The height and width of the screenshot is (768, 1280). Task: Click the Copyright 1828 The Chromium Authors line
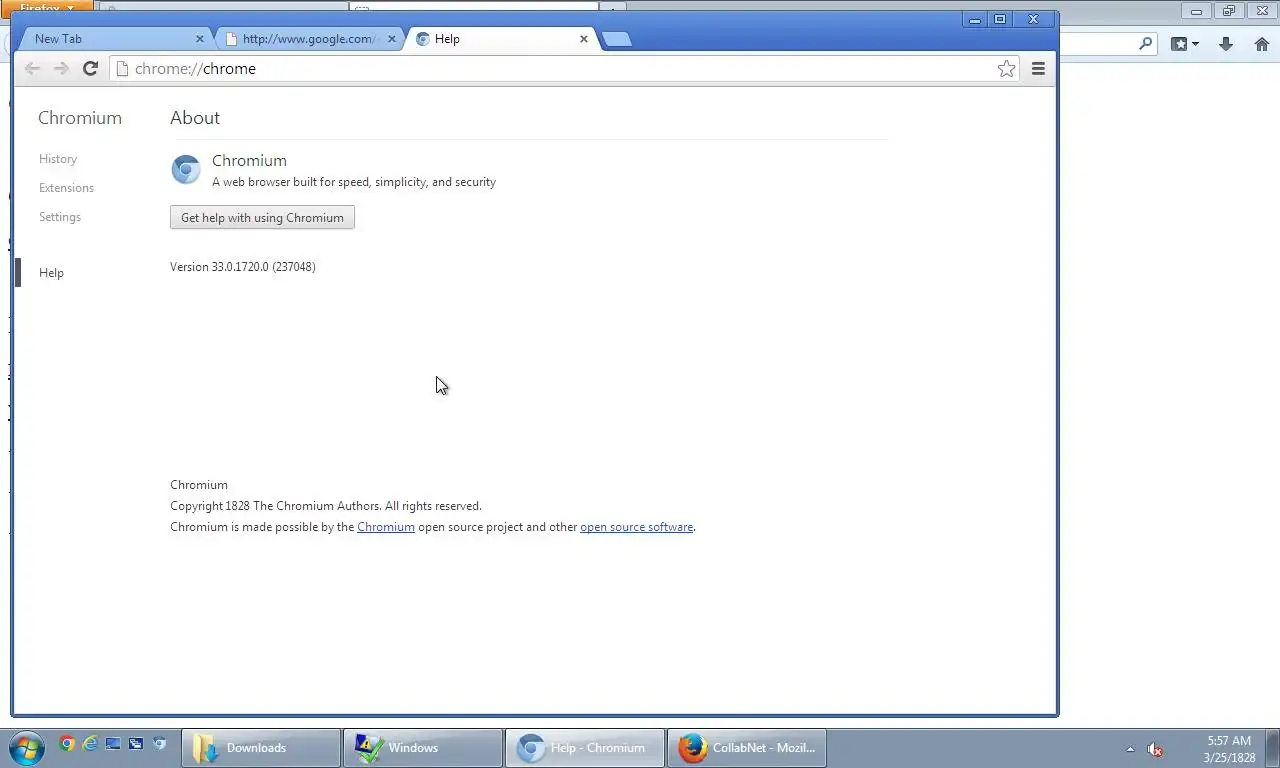tap(326, 506)
